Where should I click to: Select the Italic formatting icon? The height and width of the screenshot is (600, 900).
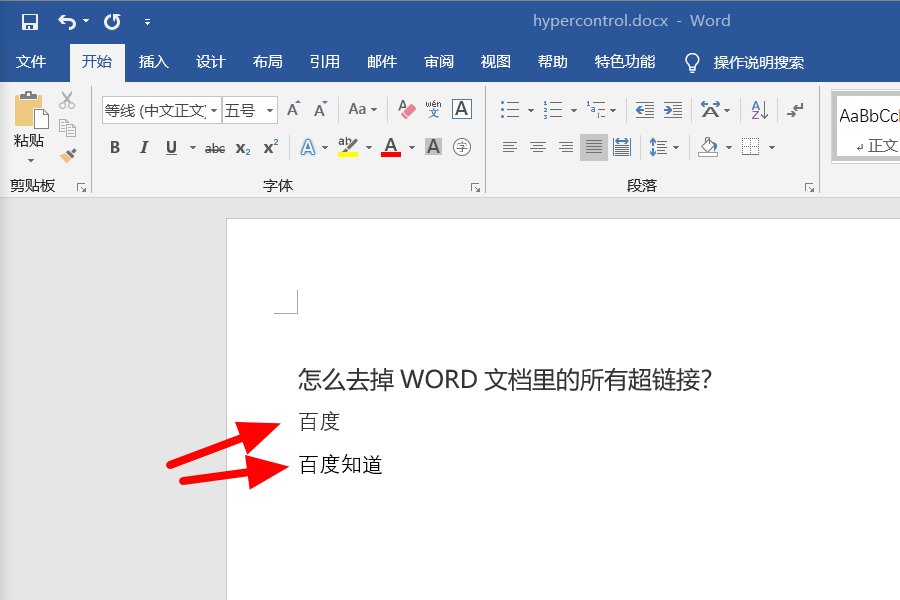point(141,147)
